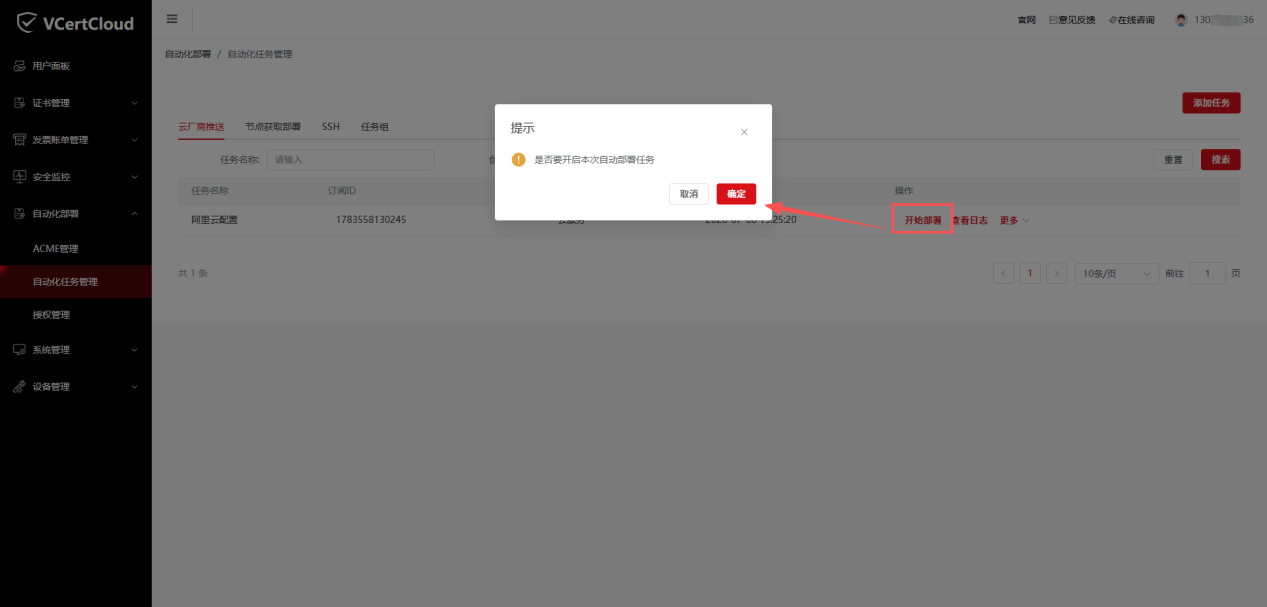Go to the previous page arrow
1267x607 pixels.
[1004, 273]
